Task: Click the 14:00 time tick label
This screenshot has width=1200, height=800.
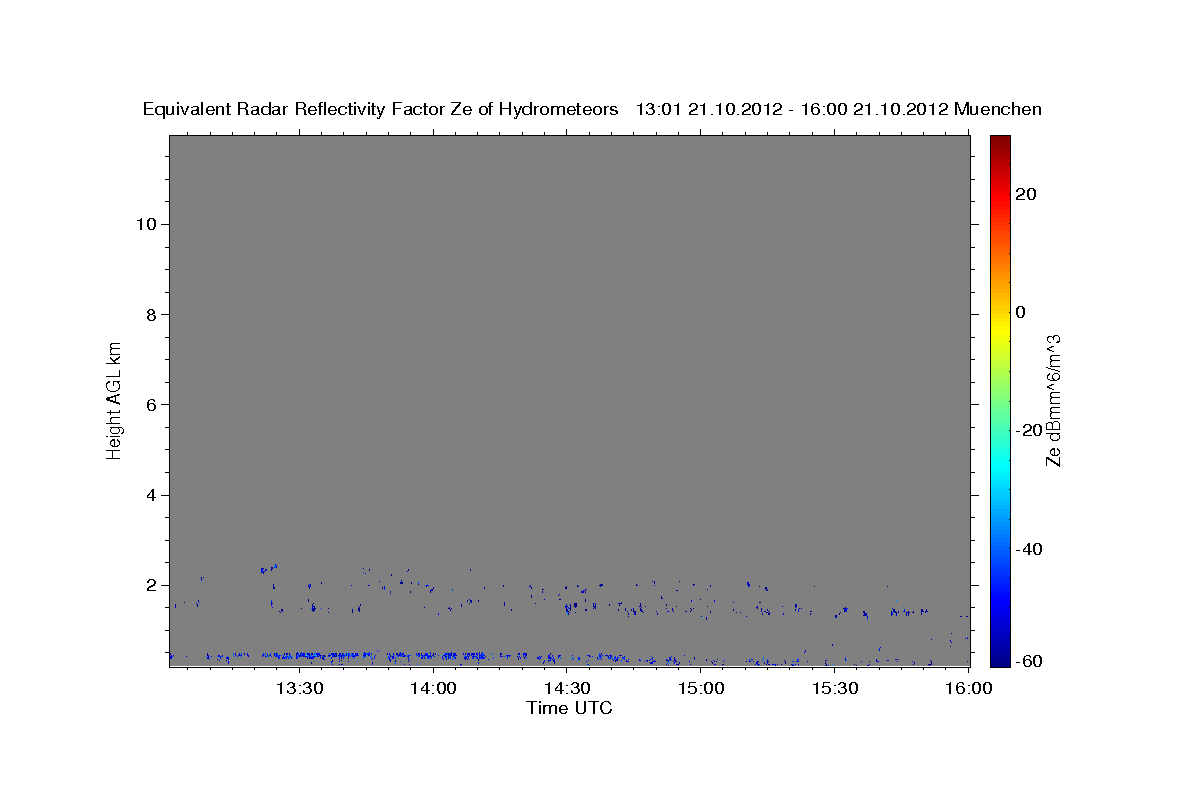Action: pos(434,689)
